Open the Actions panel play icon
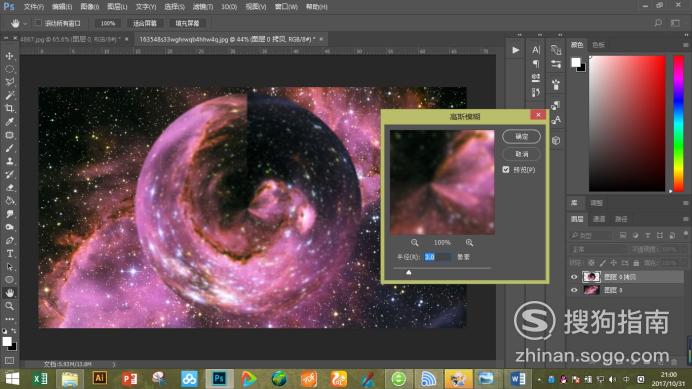 [515, 50]
